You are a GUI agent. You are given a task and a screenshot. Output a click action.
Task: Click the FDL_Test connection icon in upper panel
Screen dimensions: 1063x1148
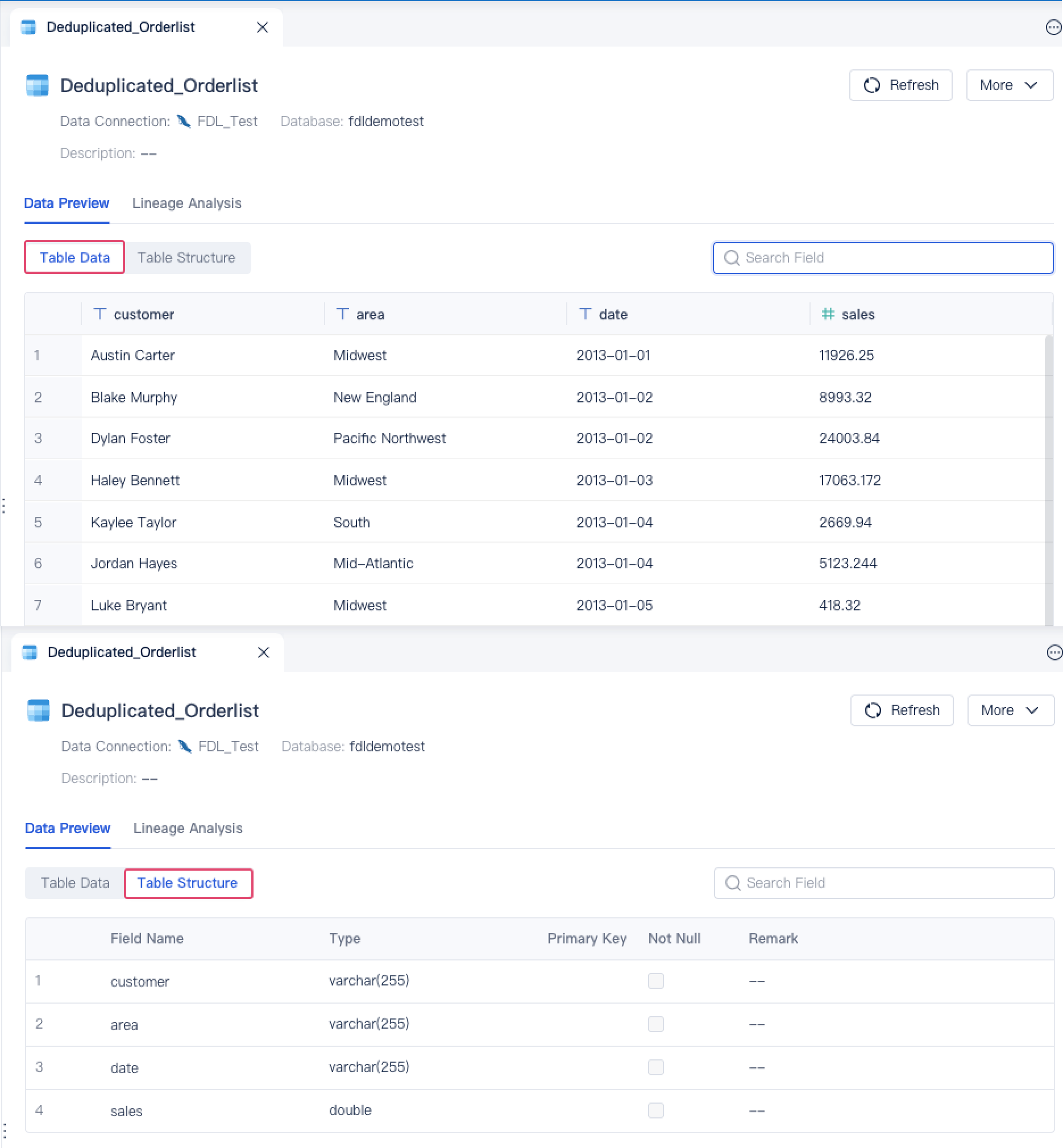point(184,122)
